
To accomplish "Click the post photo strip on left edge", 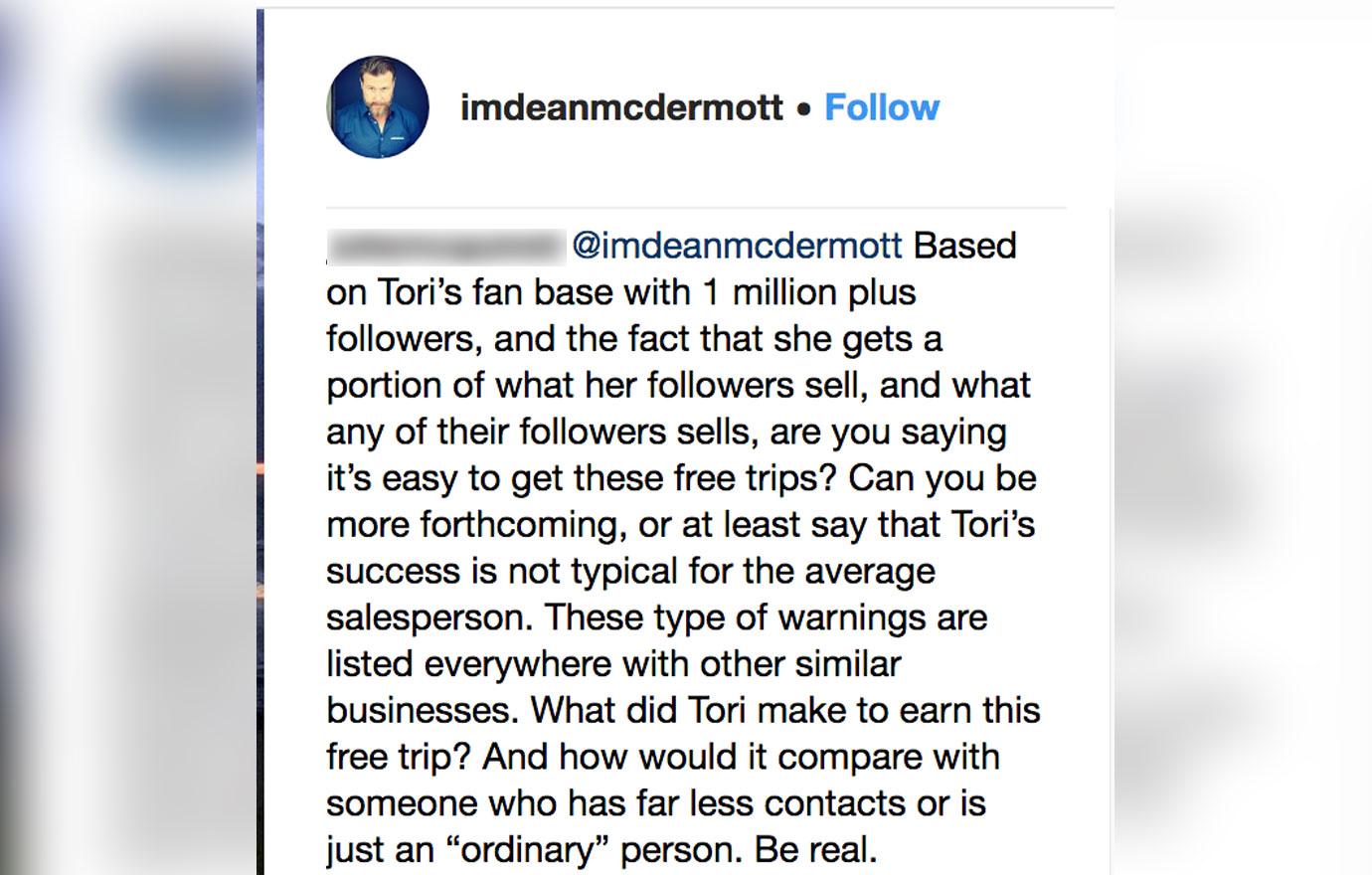I will pyautogui.click(x=260, y=442).
